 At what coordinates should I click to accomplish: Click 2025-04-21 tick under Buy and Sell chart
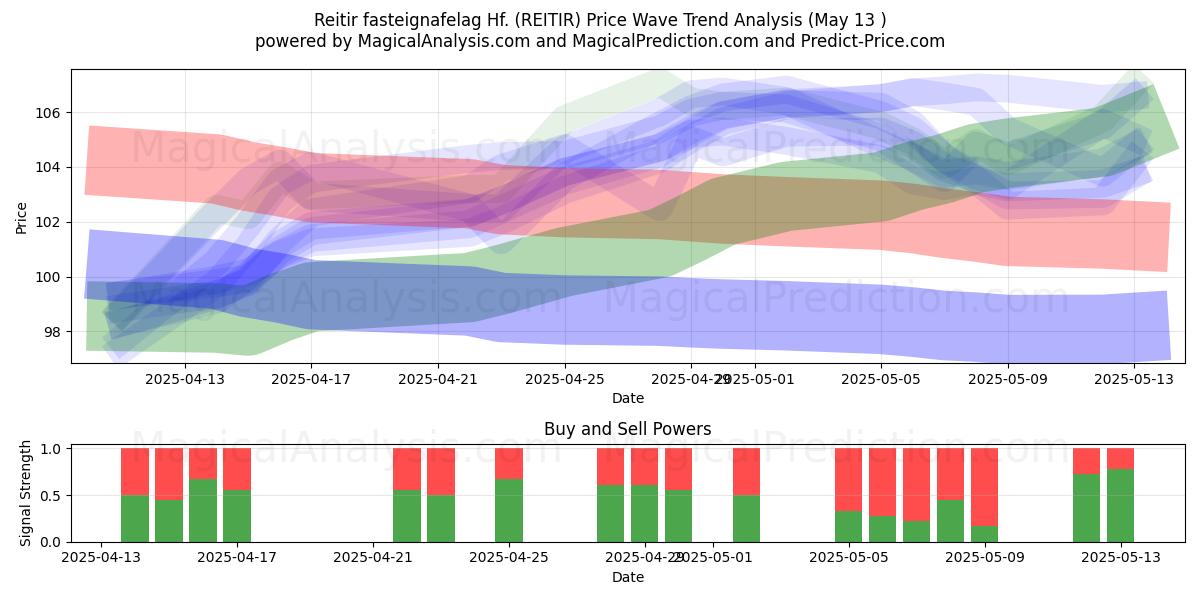click(373, 558)
